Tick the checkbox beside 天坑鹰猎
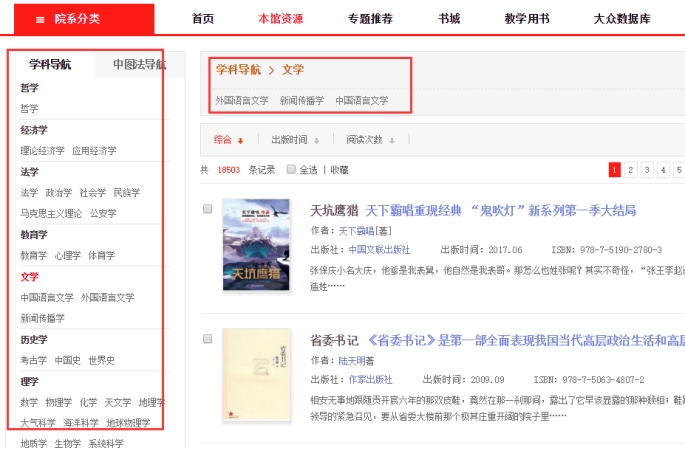This screenshot has height=449, width=685. pos(207,209)
